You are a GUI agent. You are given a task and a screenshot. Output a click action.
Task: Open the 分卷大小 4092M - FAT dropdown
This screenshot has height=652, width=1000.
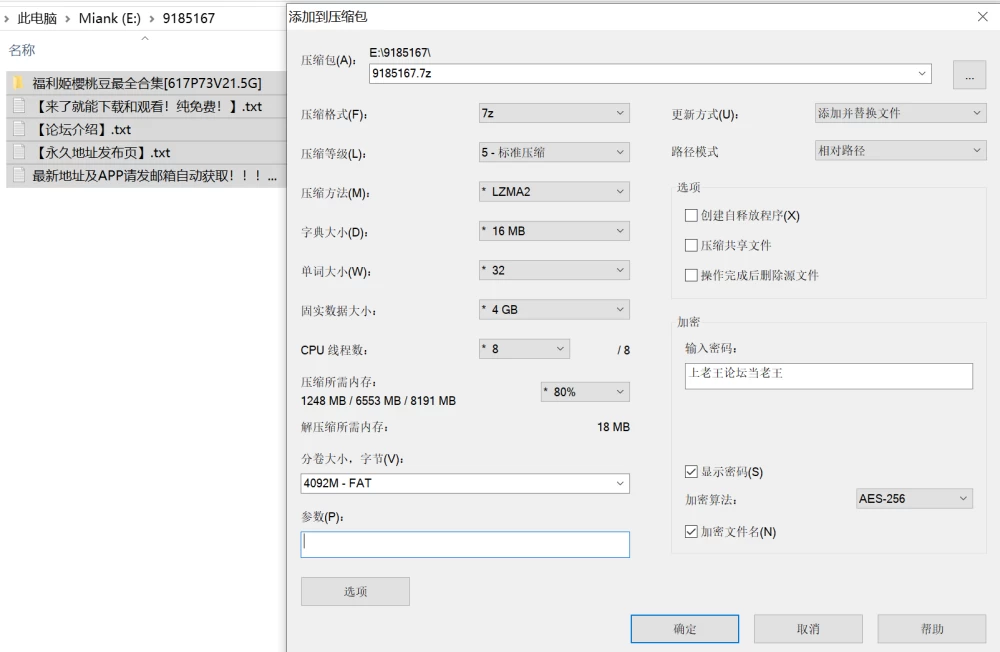pos(465,483)
